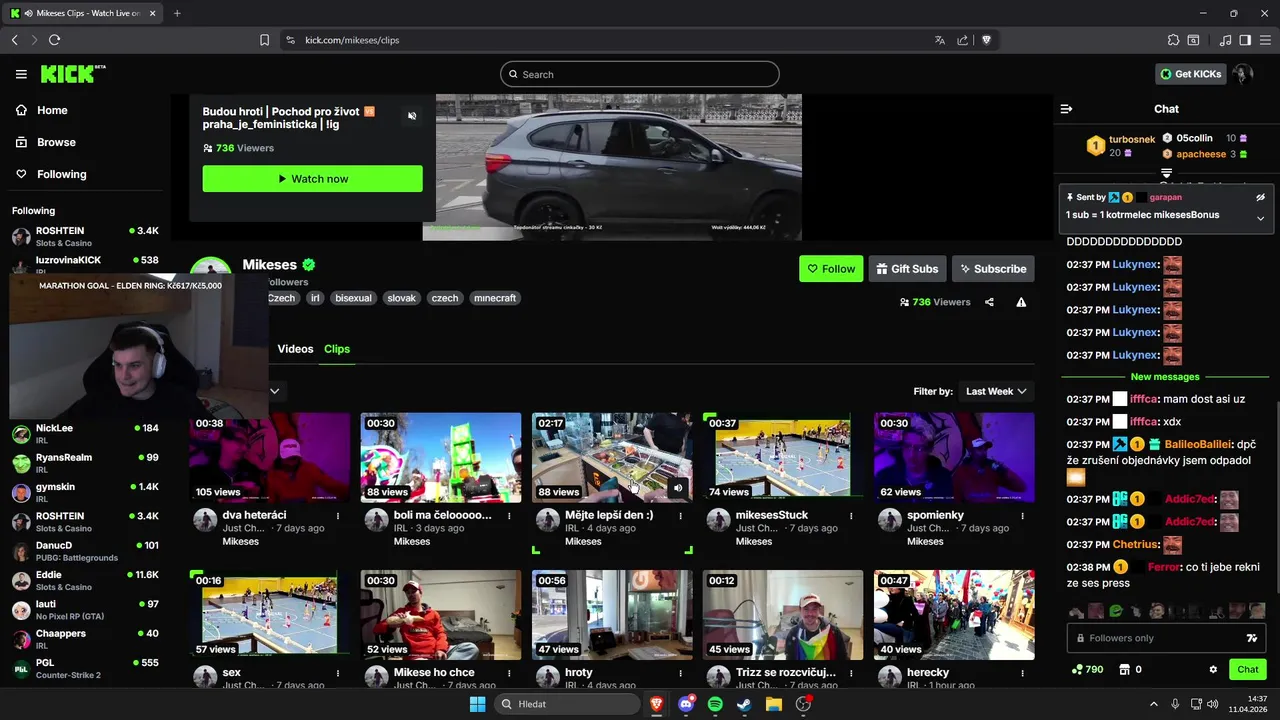Open Chaappers channel in Following list
The image size is (1280, 720).
pyautogui.click(x=85, y=639)
